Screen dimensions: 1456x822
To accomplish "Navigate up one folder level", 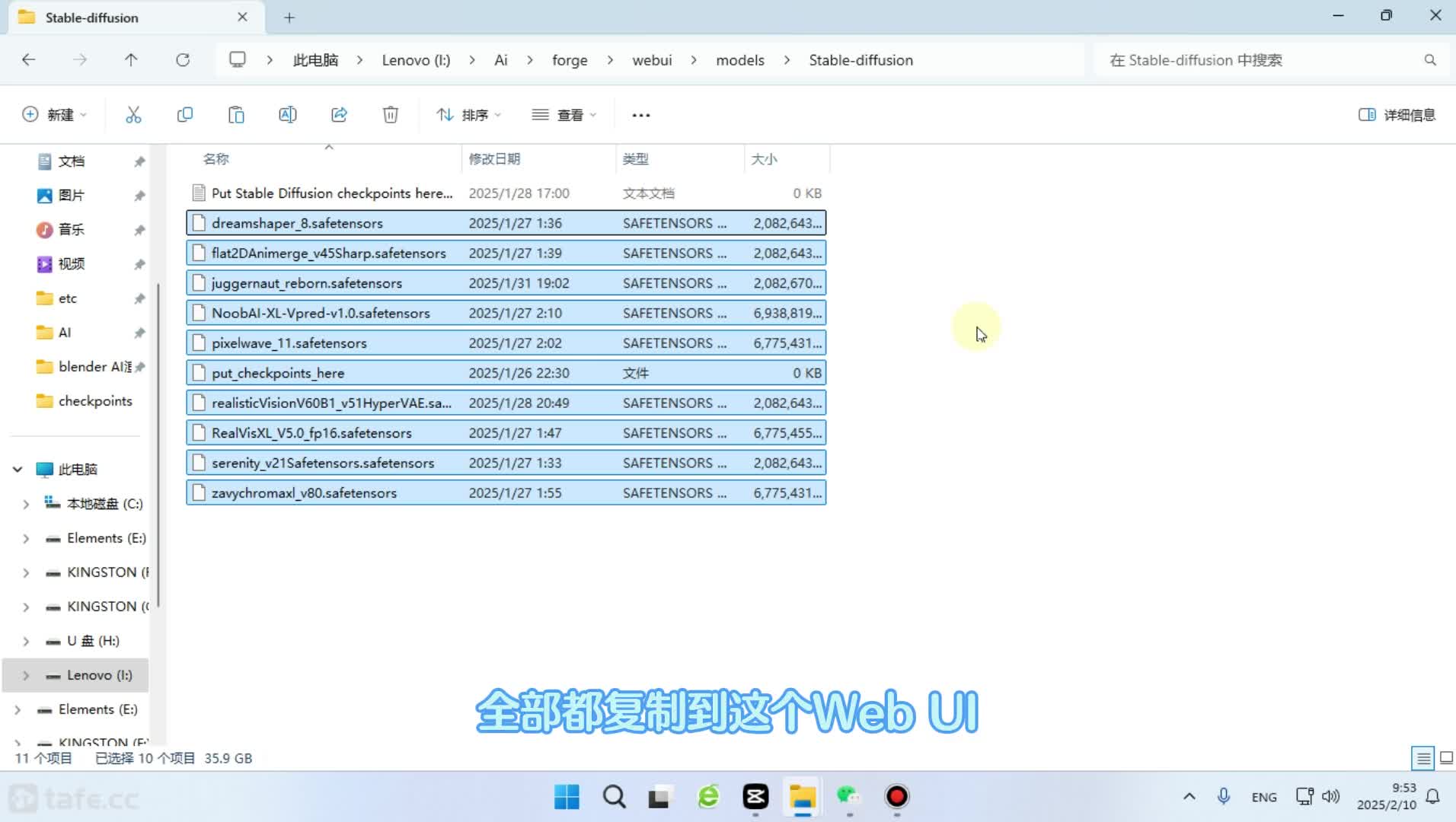I will coord(131,60).
